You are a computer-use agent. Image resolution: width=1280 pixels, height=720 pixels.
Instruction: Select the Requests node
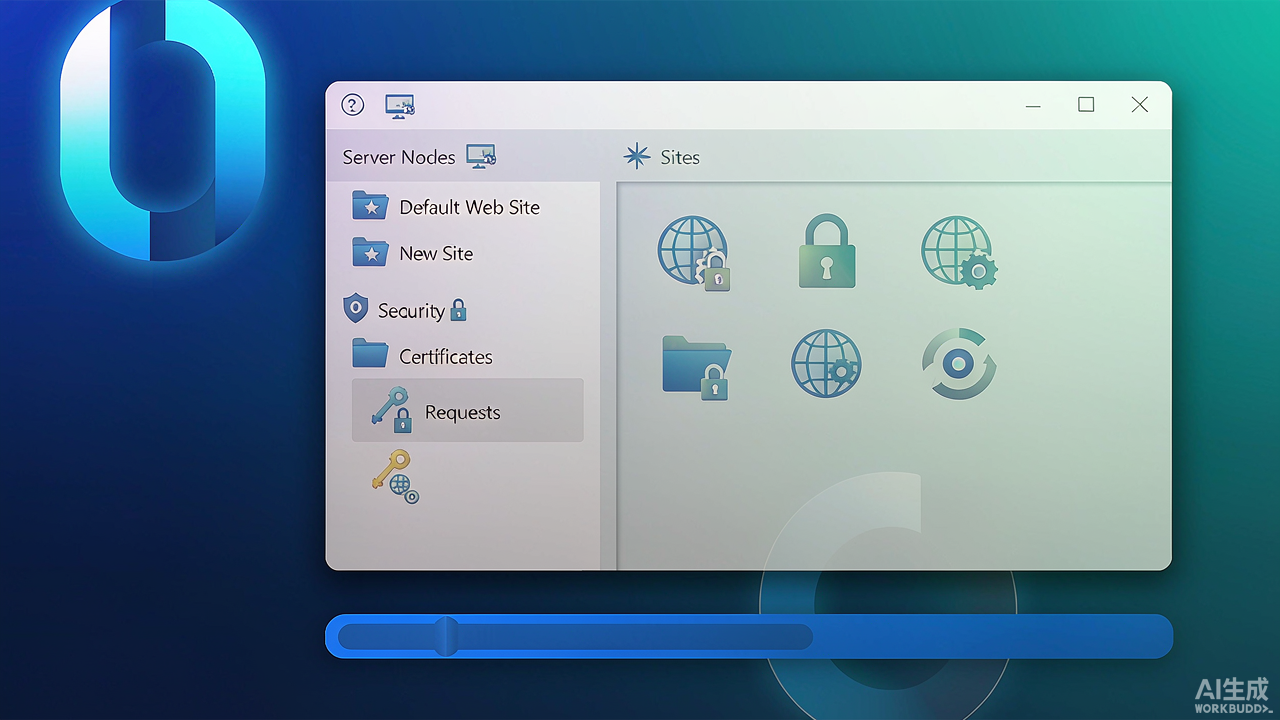click(467, 410)
